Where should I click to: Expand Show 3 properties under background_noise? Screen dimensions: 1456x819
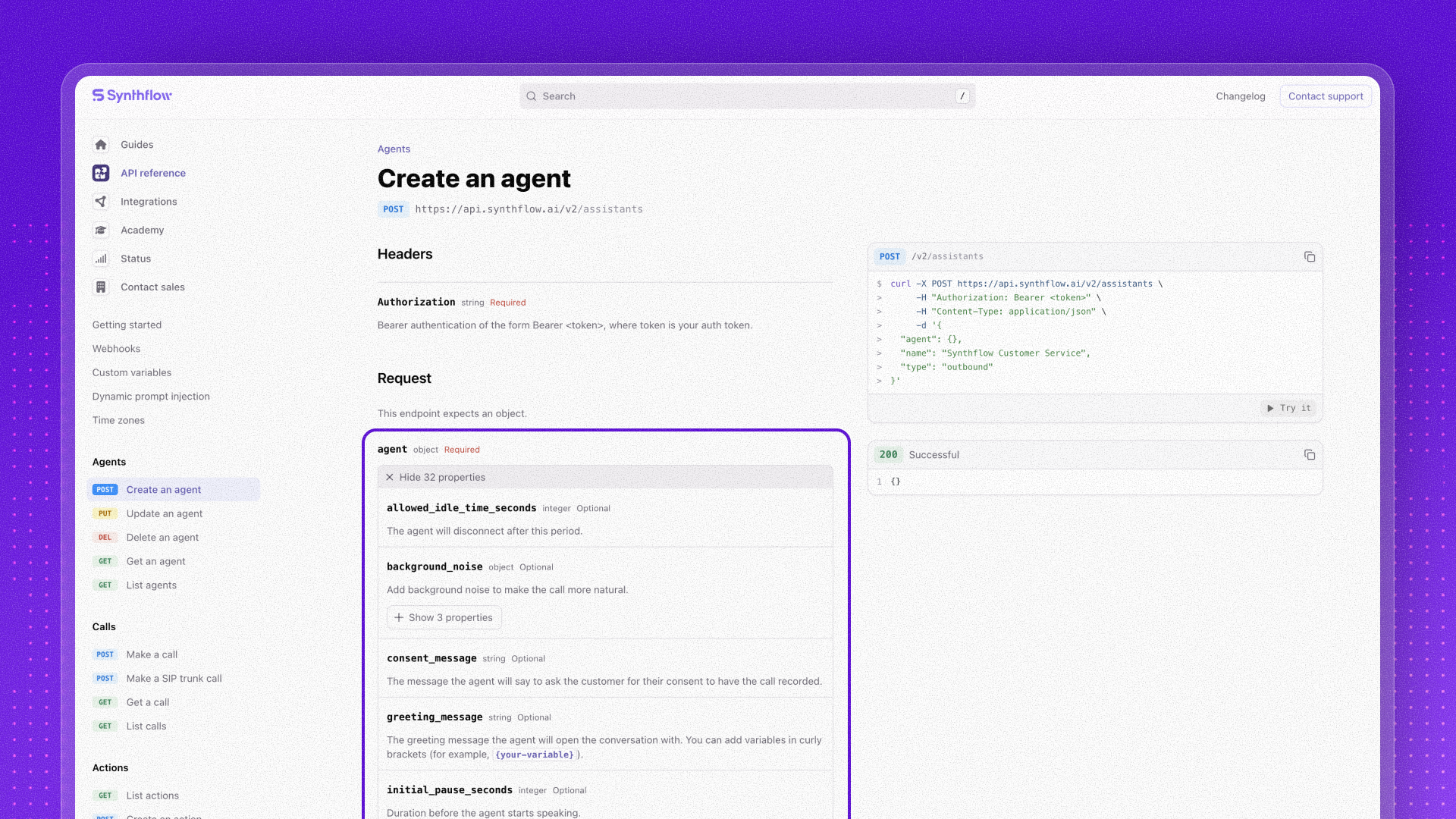click(444, 617)
